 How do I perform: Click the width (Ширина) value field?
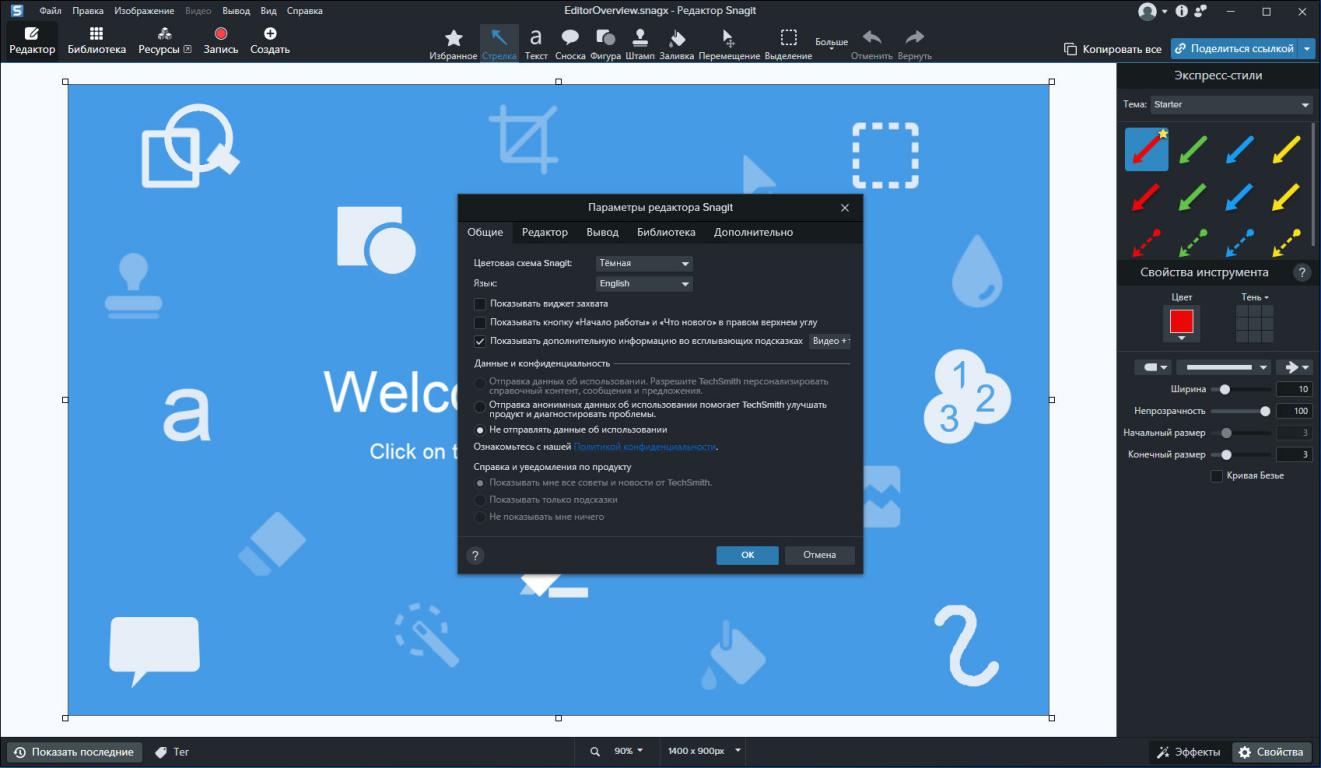[1294, 389]
